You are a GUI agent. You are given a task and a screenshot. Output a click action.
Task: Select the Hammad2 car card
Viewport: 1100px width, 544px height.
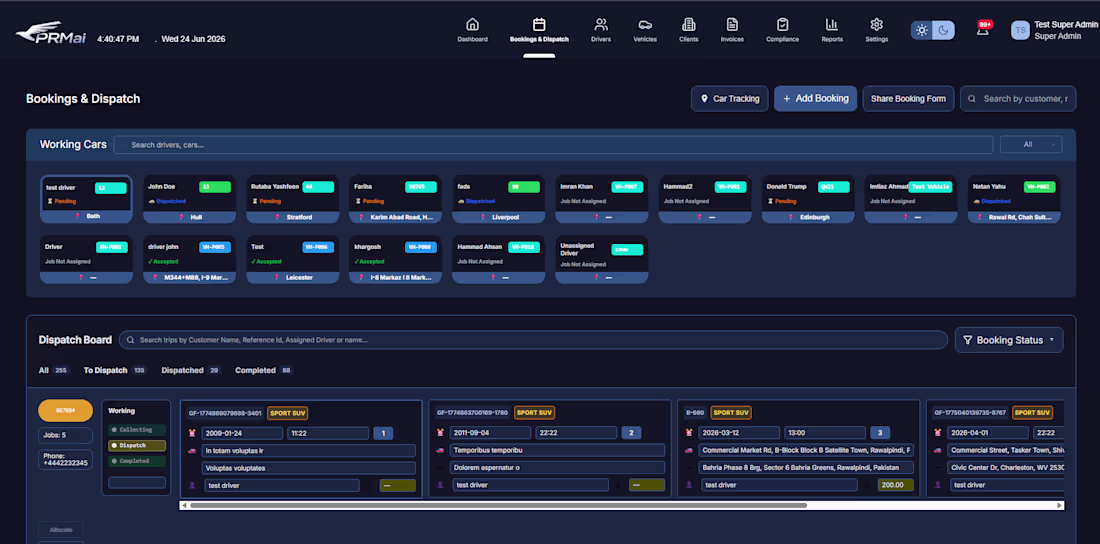pos(705,199)
